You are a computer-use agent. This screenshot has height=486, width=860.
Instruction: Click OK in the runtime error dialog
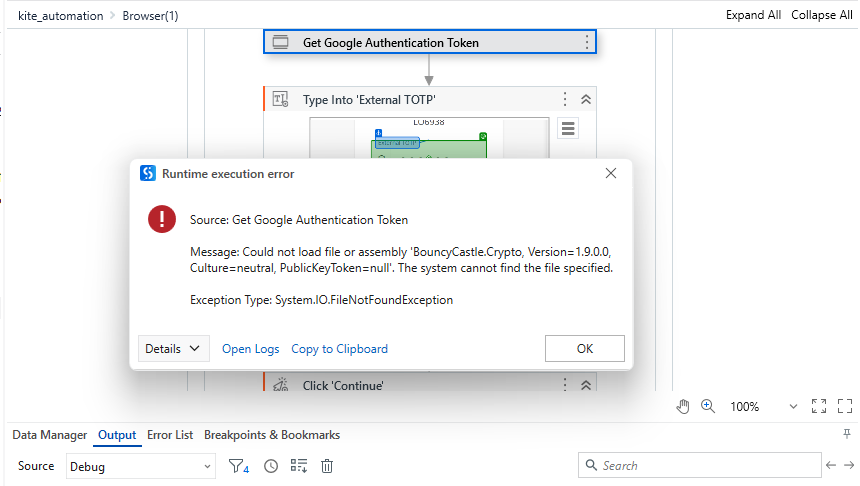point(584,348)
